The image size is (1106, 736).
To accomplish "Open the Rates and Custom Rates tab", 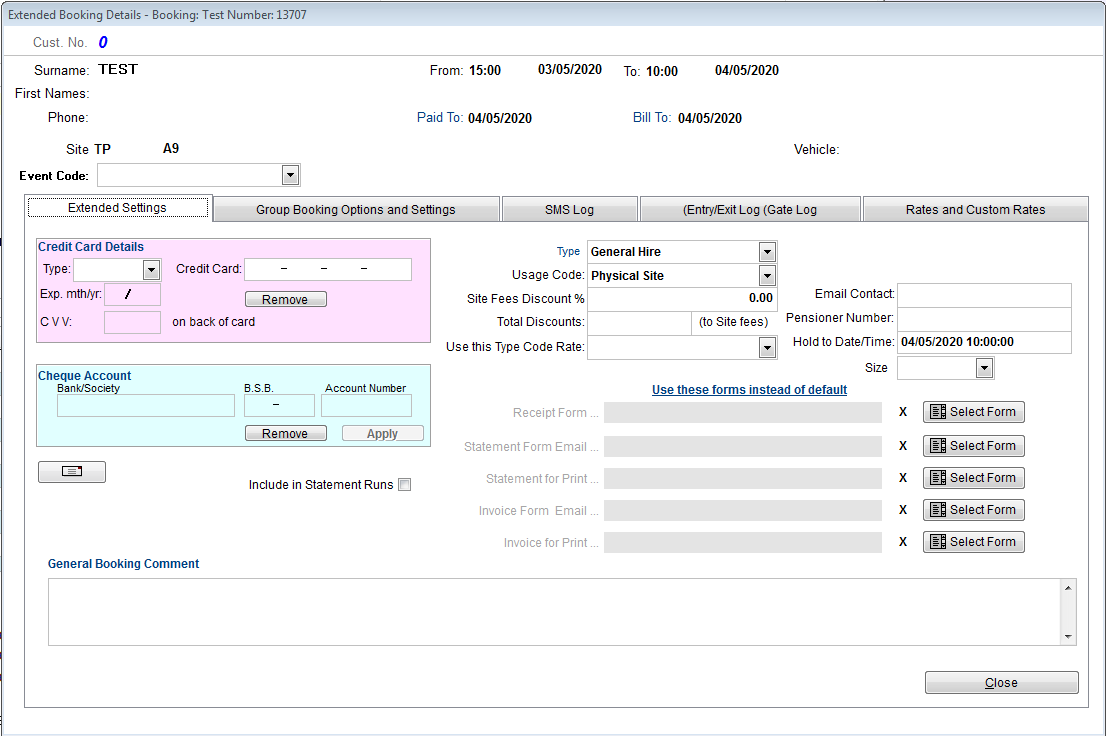I will [976, 210].
